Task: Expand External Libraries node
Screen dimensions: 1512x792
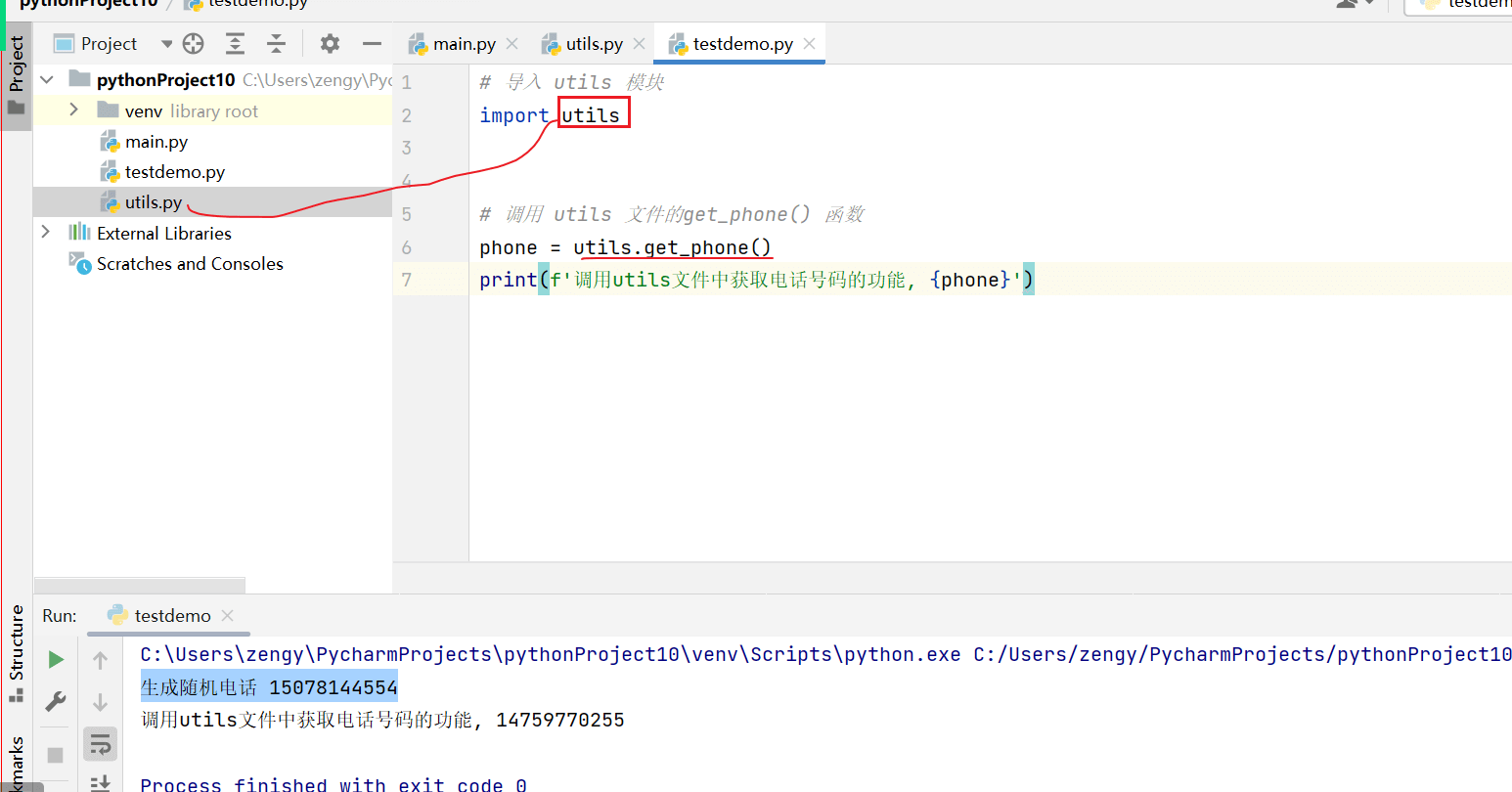Action: [x=46, y=233]
